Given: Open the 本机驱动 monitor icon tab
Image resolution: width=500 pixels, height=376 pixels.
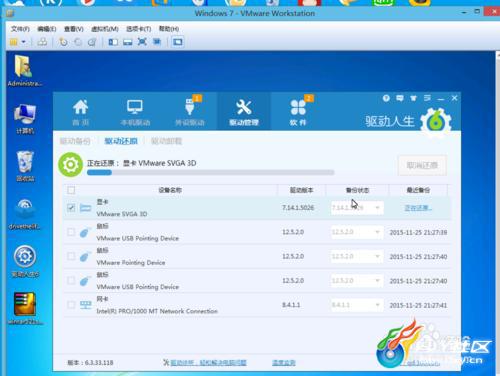Looking at the screenshot, I should click(x=135, y=112).
